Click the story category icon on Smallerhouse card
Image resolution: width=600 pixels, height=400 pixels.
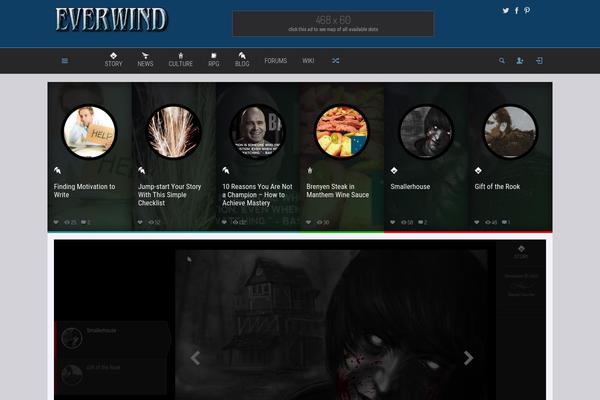pyautogui.click(x=394, y=170)
